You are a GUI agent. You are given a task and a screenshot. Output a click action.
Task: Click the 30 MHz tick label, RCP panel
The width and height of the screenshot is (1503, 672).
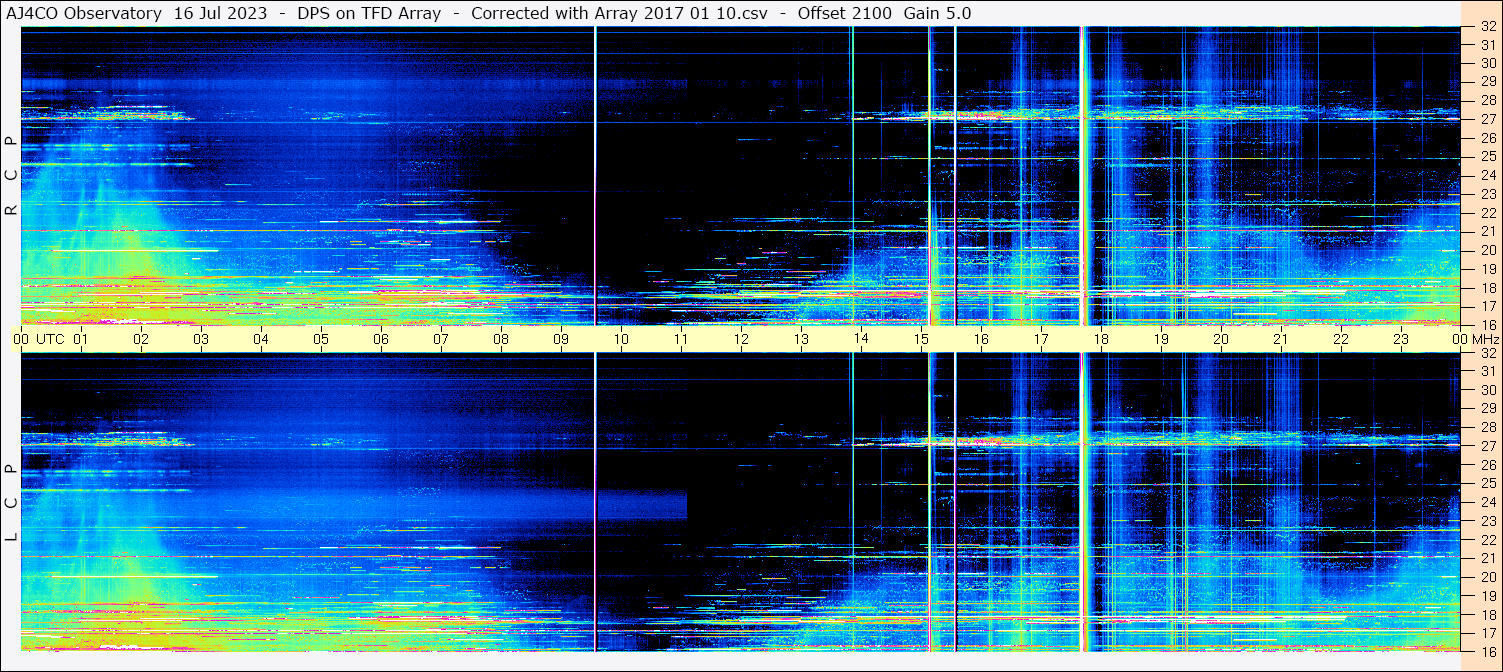coord(1488,63)
